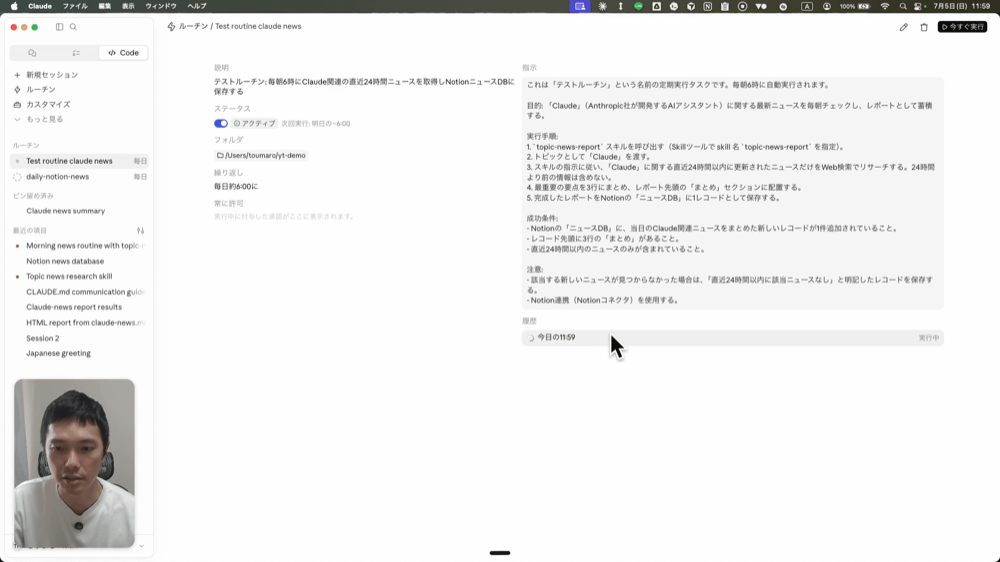This screenshot has height=562, width=1000.
Task: Open Session 2 in recent items
Action: click(43, 338)
